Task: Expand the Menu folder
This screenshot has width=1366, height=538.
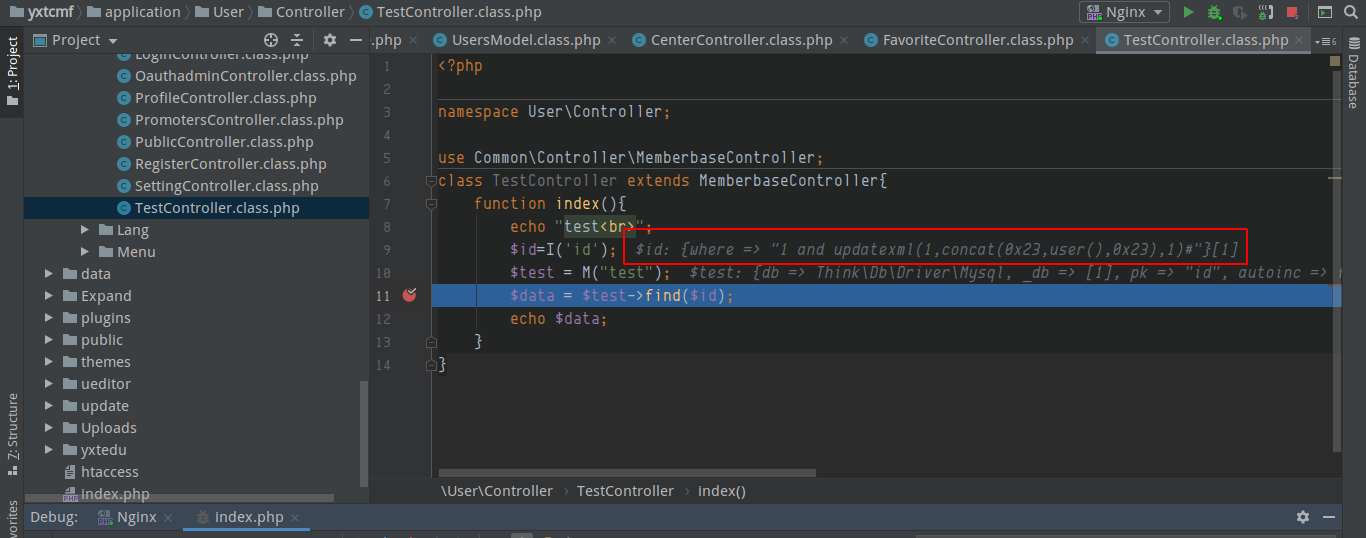Action: [86, 252]
